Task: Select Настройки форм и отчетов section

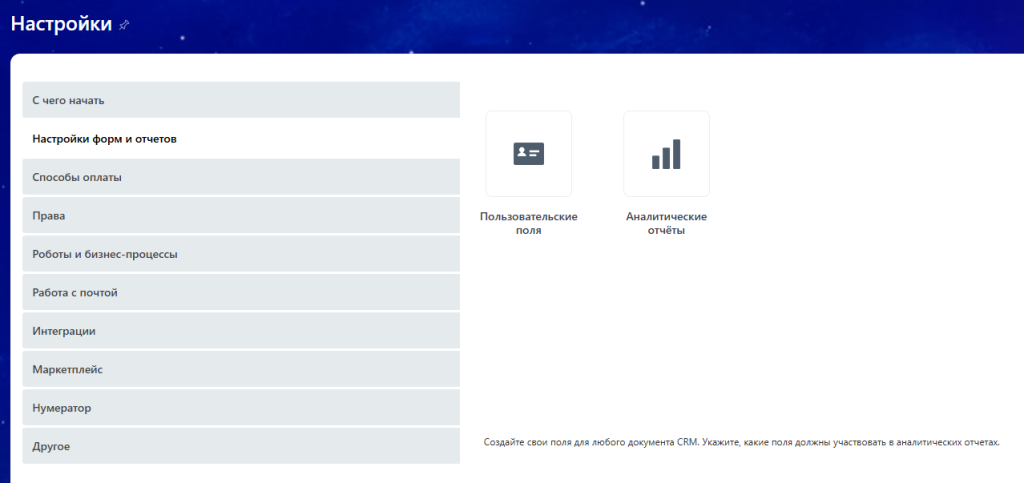Action: click(x=240, y=139)
